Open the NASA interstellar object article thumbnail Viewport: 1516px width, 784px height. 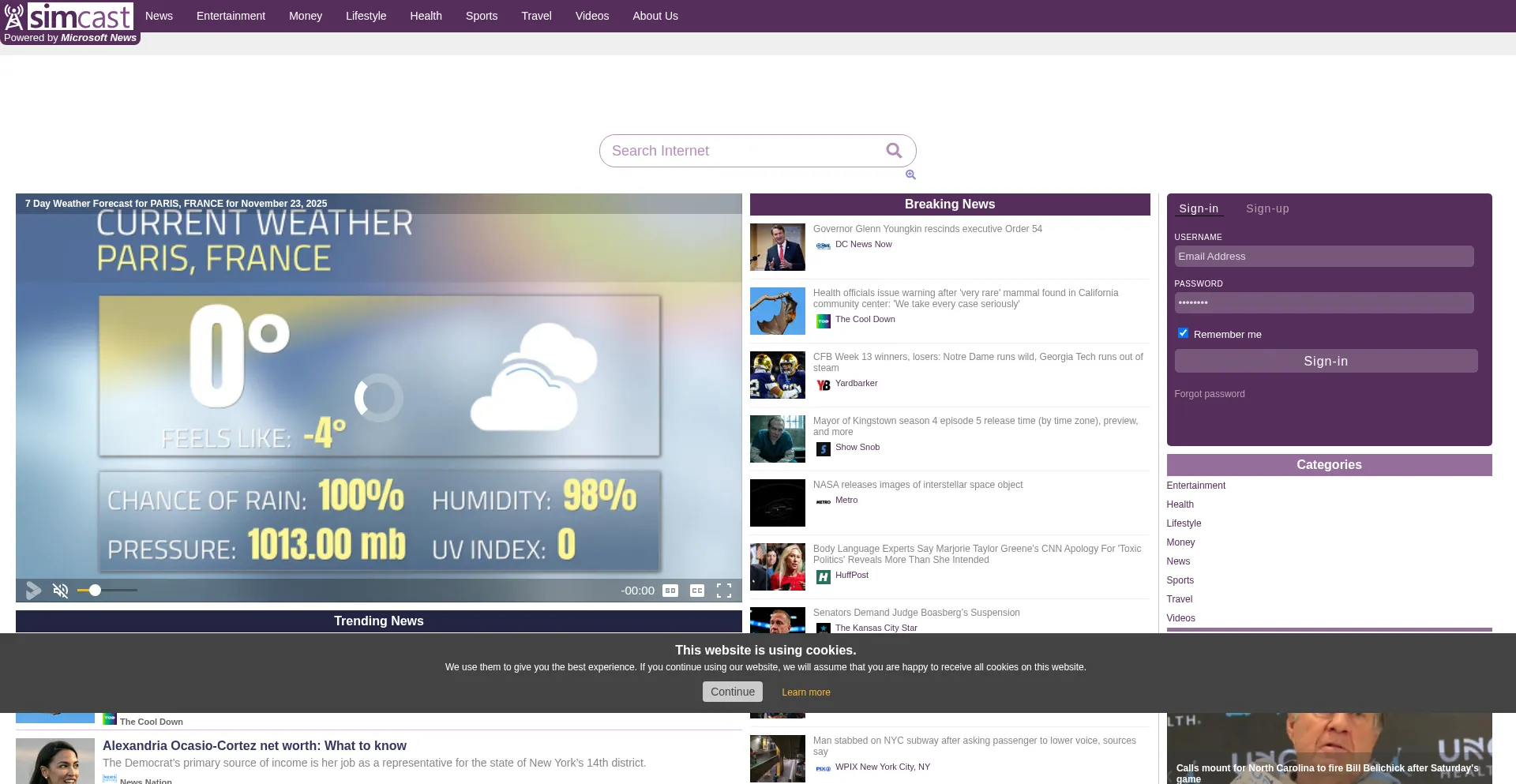pos(778,503)
